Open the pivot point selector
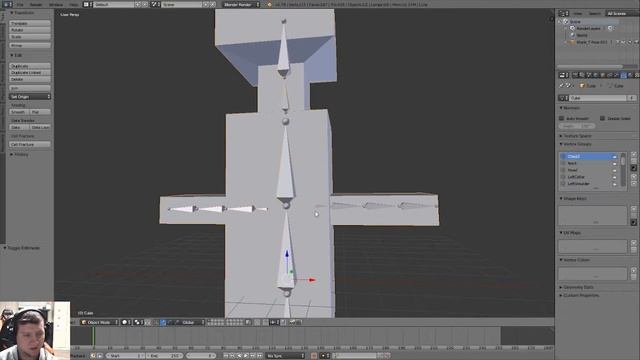The width and height of the screenshot is (640, 360). pyautogui.click(x=139, y=322)
